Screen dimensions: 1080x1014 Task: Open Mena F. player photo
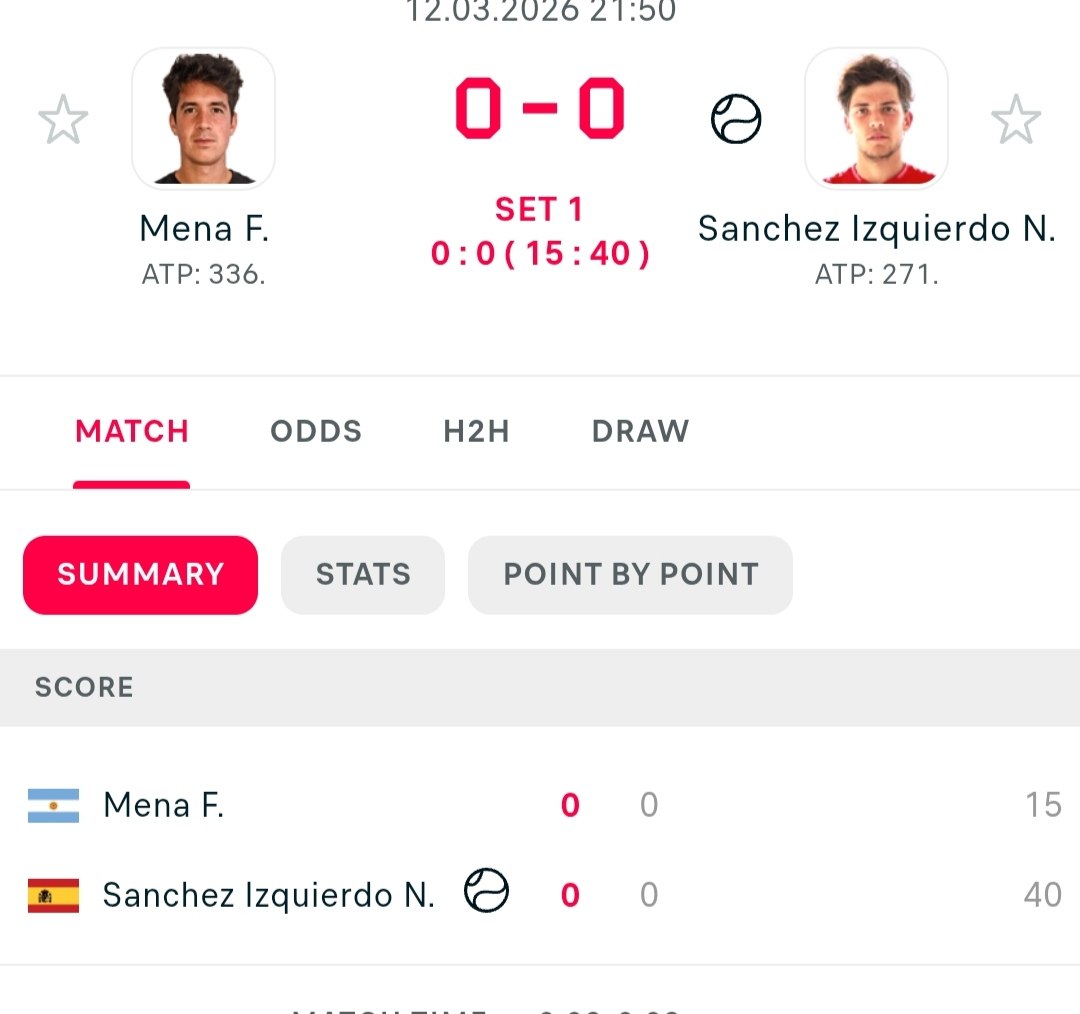204,118
